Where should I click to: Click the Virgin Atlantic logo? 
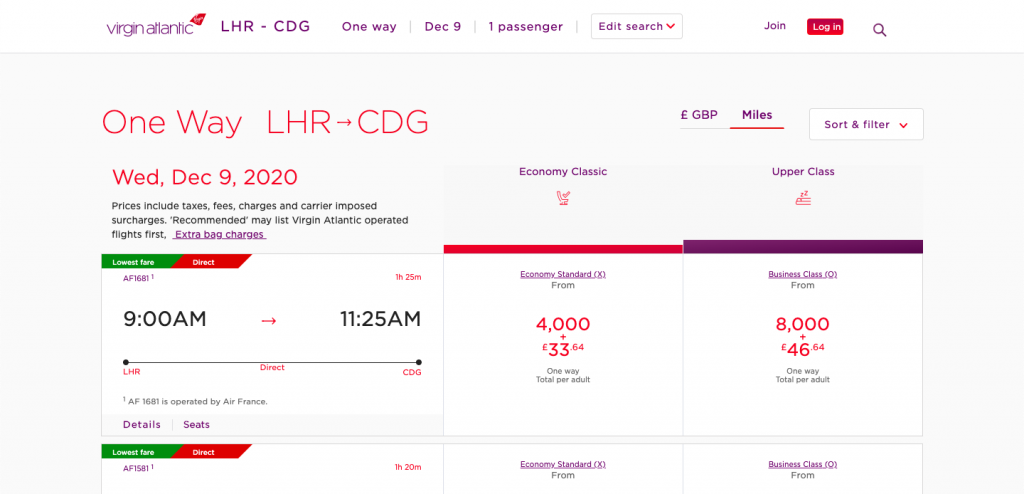coord(156,26)
